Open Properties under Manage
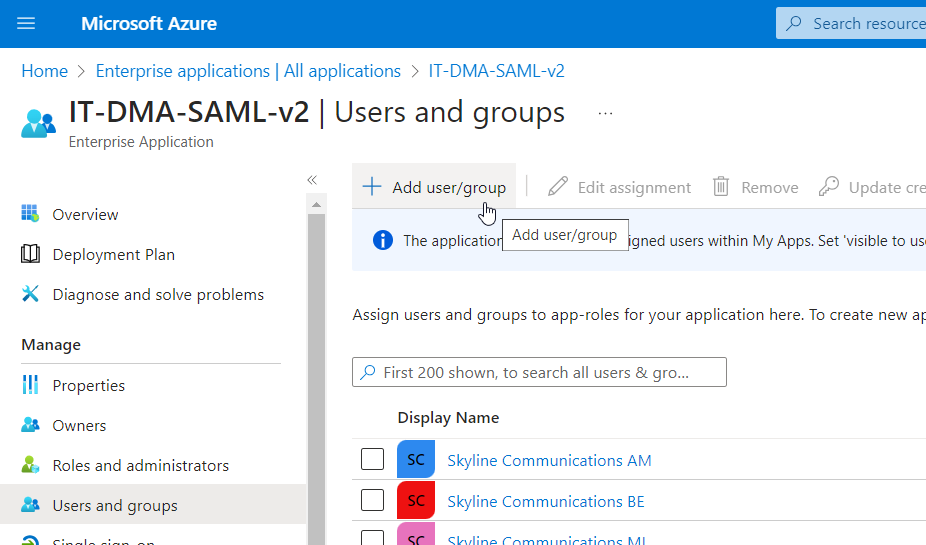This screenshot has height=545, width=926. pos(89,386)
